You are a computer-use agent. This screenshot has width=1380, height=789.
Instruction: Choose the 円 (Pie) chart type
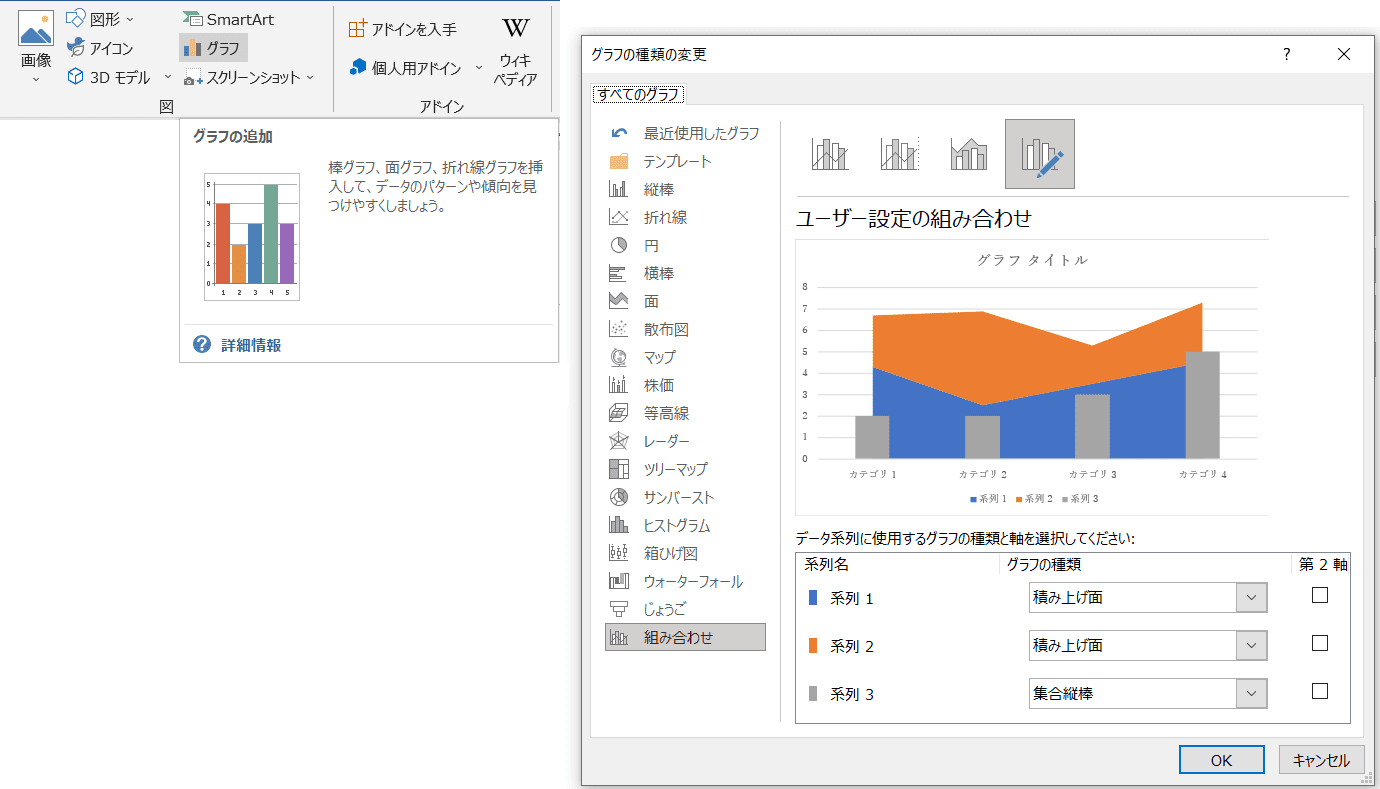click(x=651, y=245)
